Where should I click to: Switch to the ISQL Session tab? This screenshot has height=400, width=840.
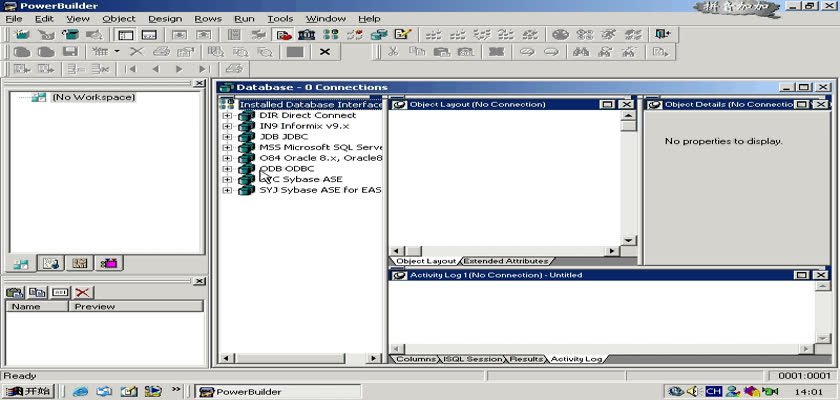473,359
